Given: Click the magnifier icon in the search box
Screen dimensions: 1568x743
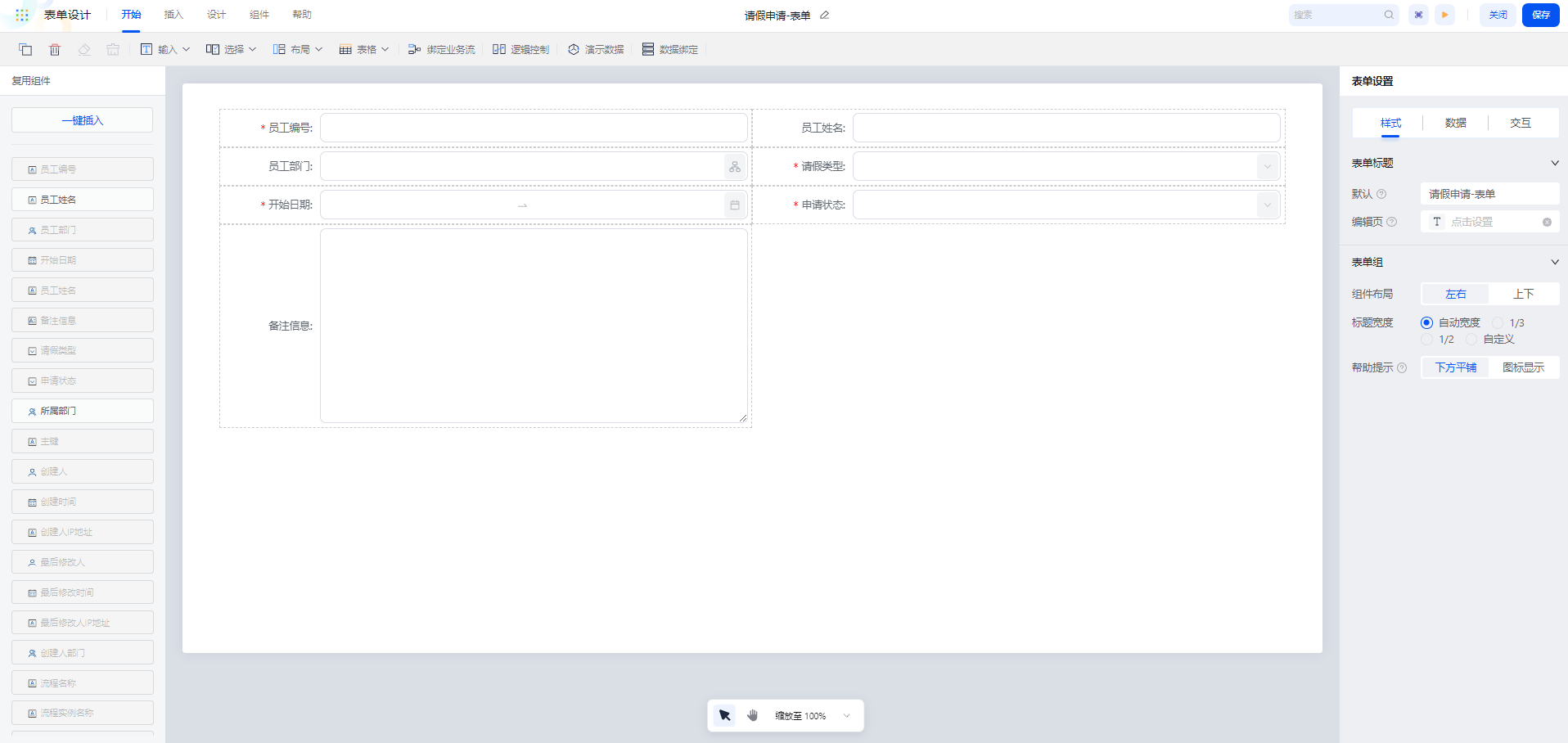Looking at the screenshot, I should (x=1389, y=15).
